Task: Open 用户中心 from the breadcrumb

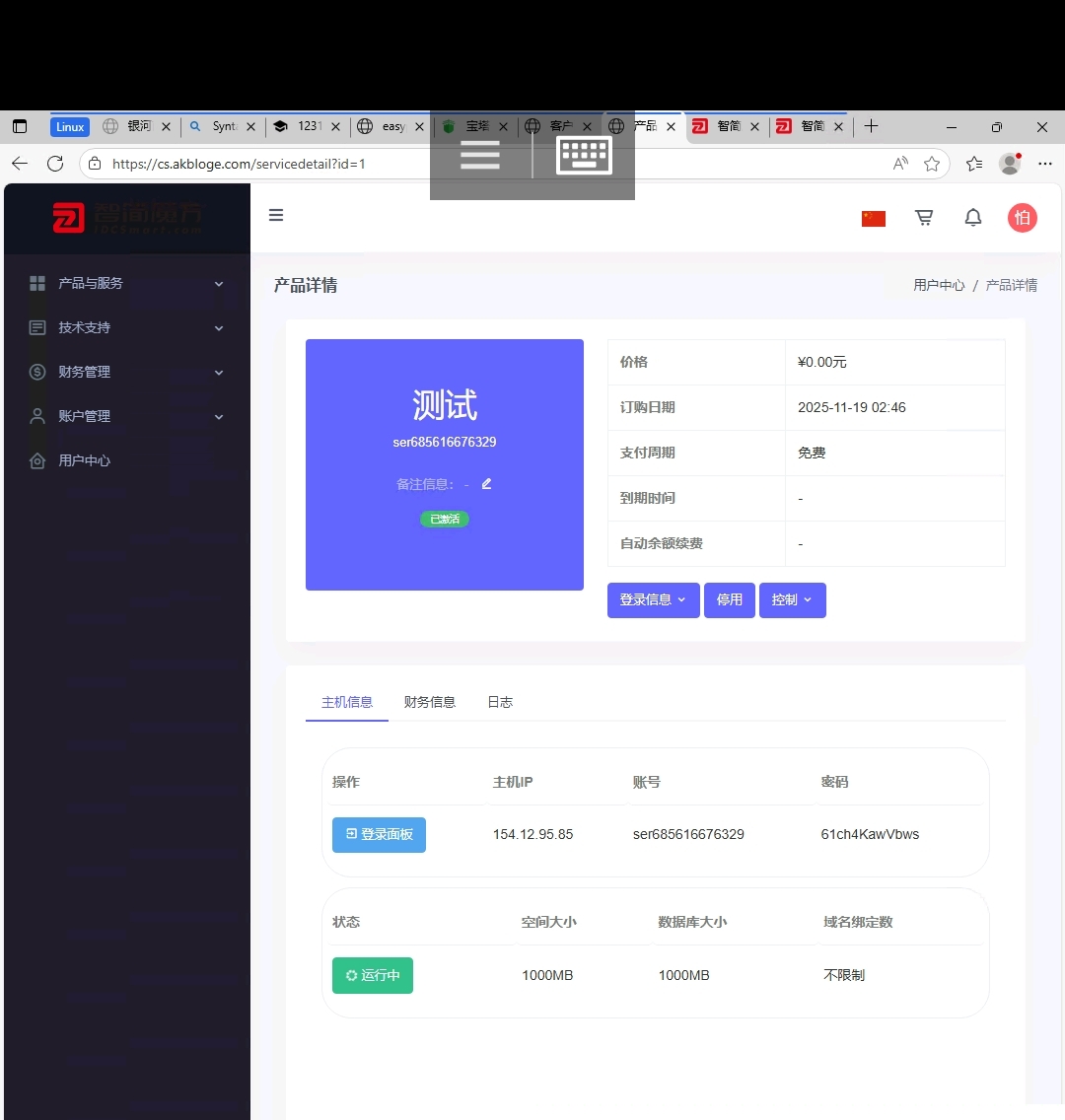Action: (939, 284)
